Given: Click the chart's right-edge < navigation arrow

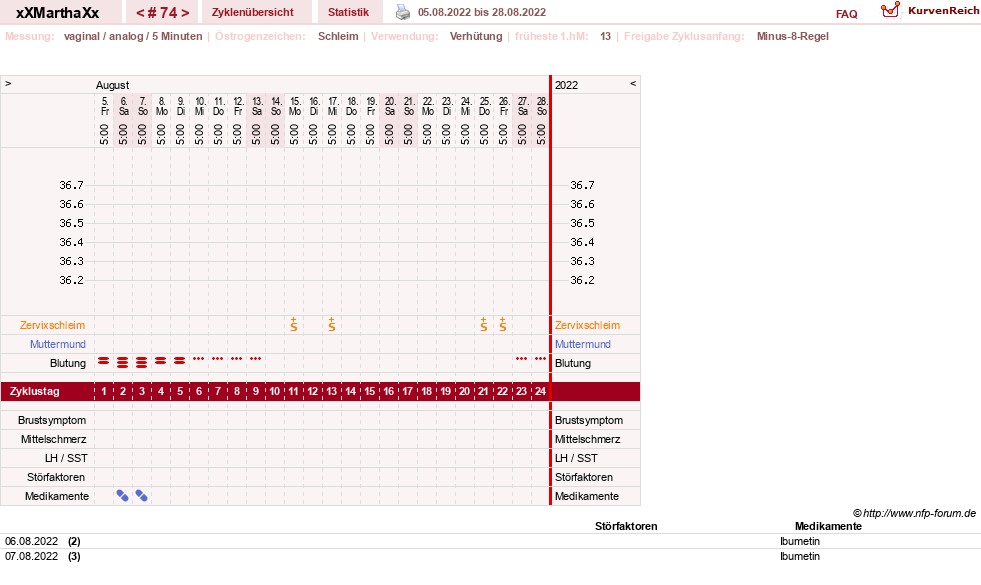Looking at the screenshot, I should pos(633,83).
